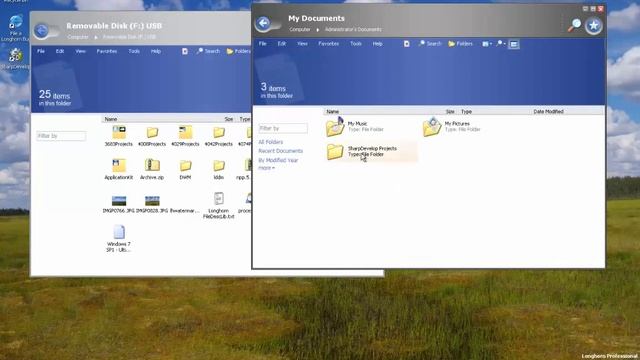Click the All Folders link
The image size is (640, 360).
tap(271, 142)
